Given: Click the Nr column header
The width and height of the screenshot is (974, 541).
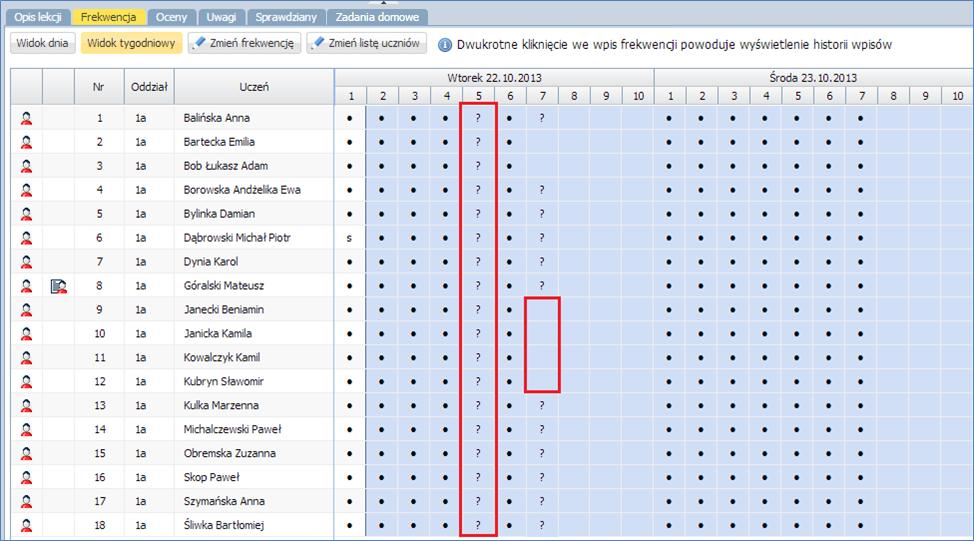Looking at the screenshot, I should [99, 87].
